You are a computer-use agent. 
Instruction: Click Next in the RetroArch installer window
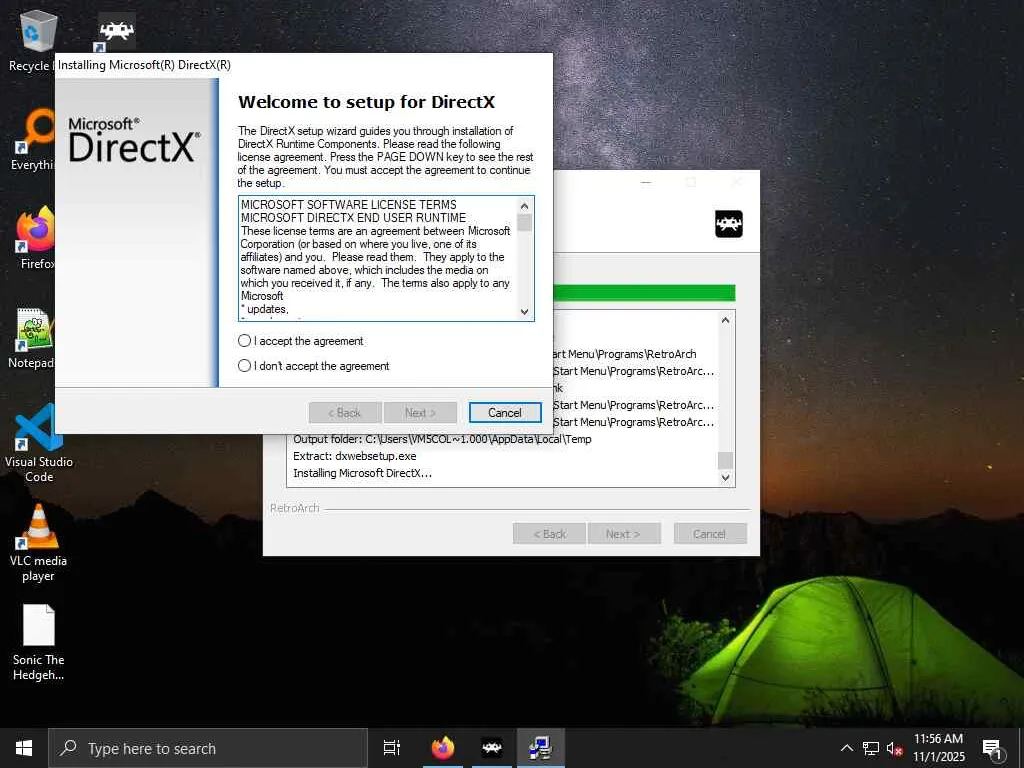coord(624,534)
